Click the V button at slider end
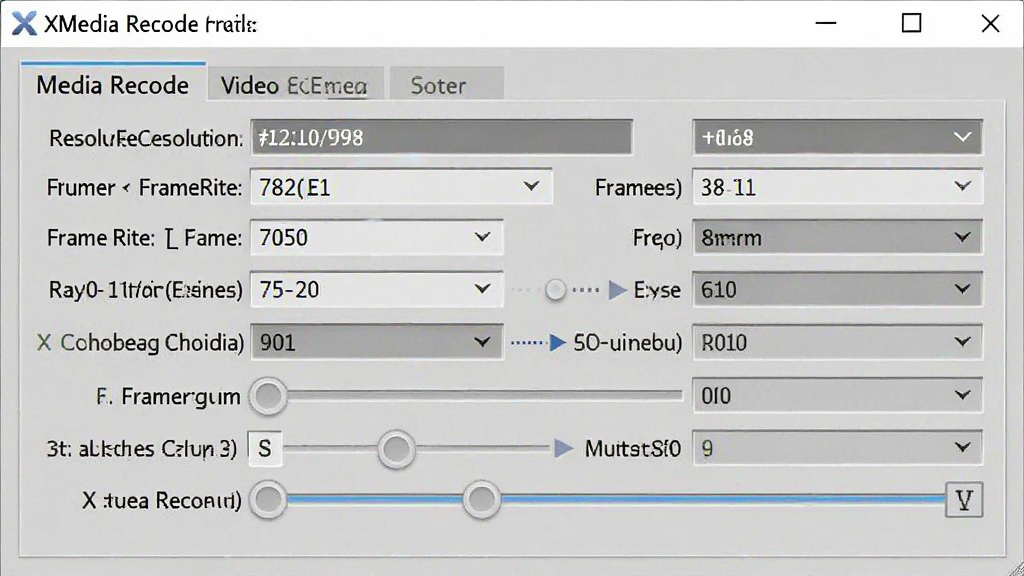Screen dimensions: 1024x576 (964, 500)
